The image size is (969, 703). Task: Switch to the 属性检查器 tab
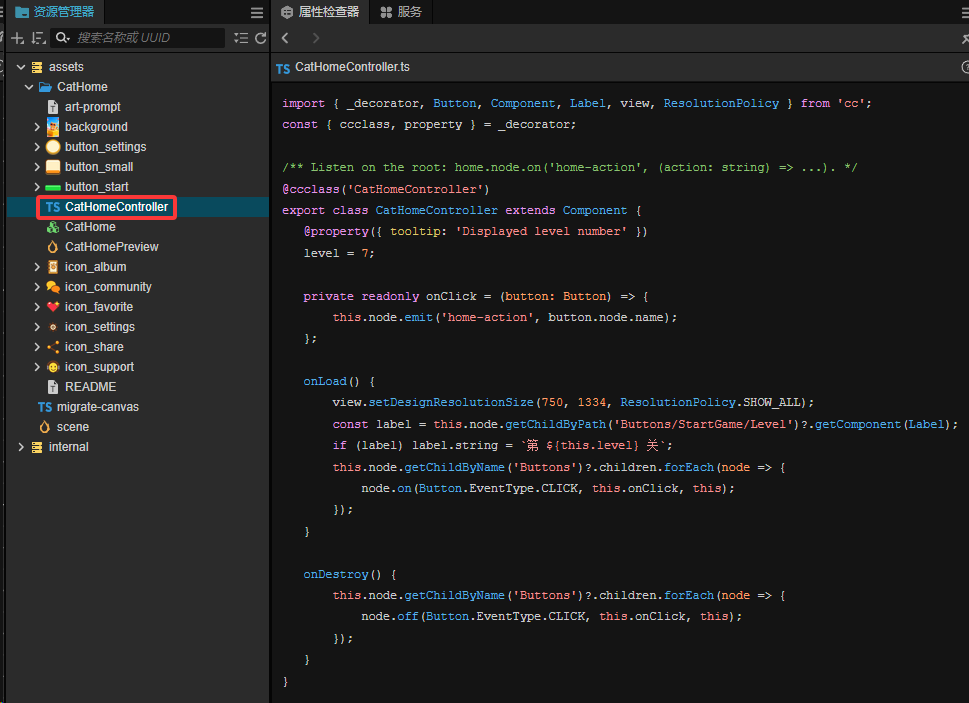click(x=320, y=12)
